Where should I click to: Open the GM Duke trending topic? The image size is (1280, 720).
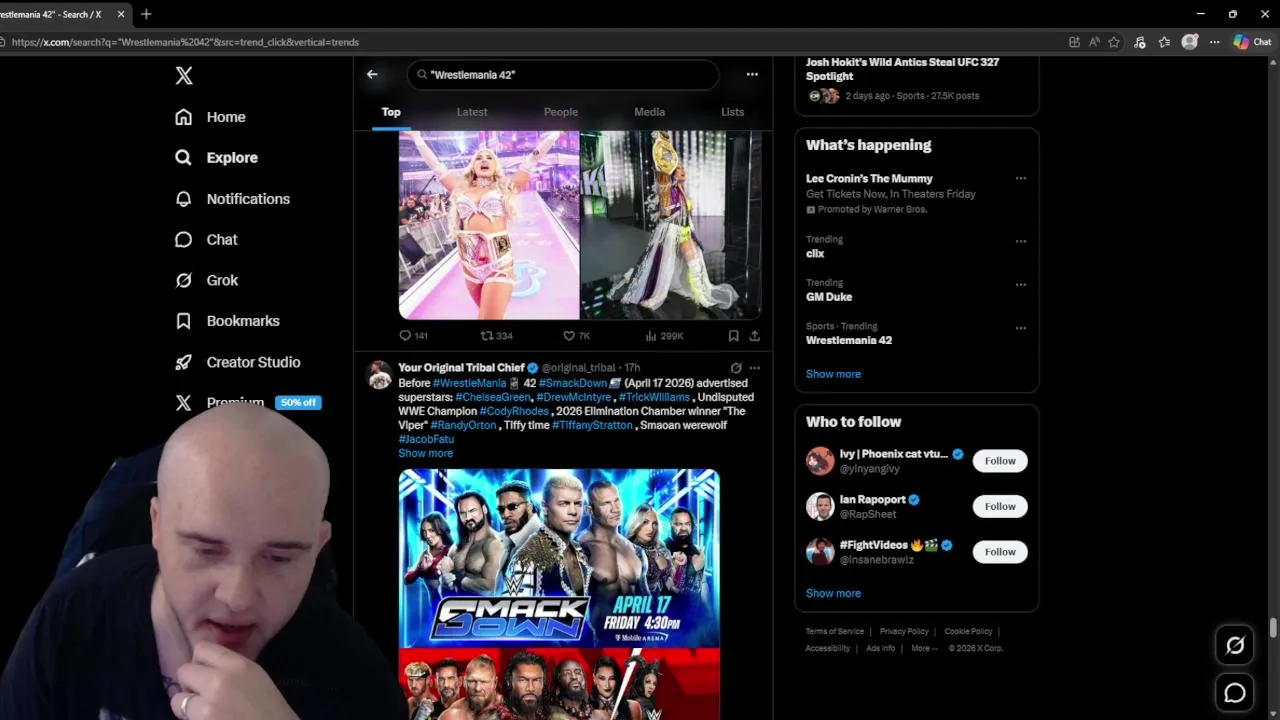[829, 297]
